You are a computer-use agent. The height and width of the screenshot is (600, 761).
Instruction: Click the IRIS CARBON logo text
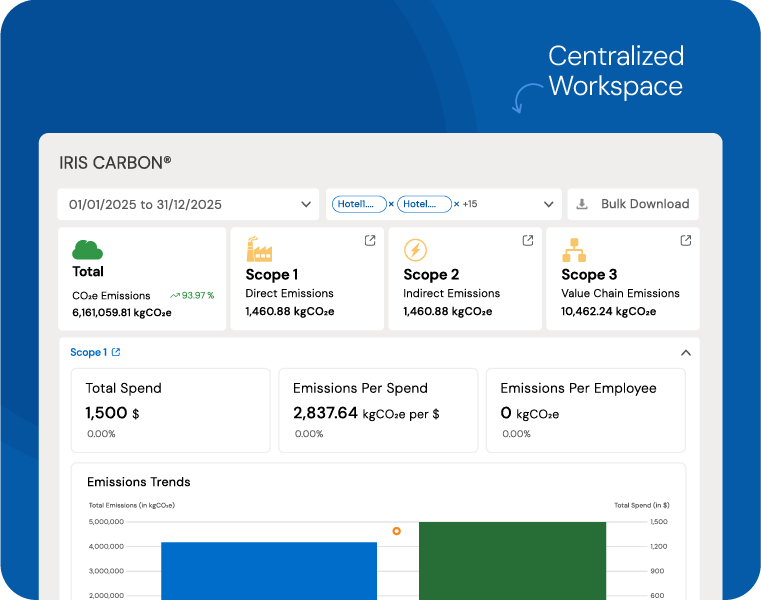point(115,163)
